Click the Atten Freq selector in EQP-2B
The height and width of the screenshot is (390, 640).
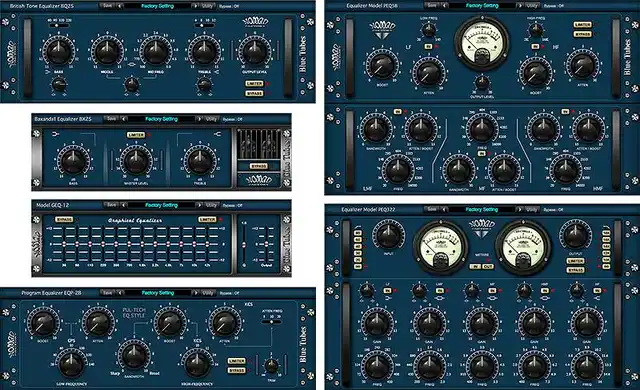click(272, 322)
